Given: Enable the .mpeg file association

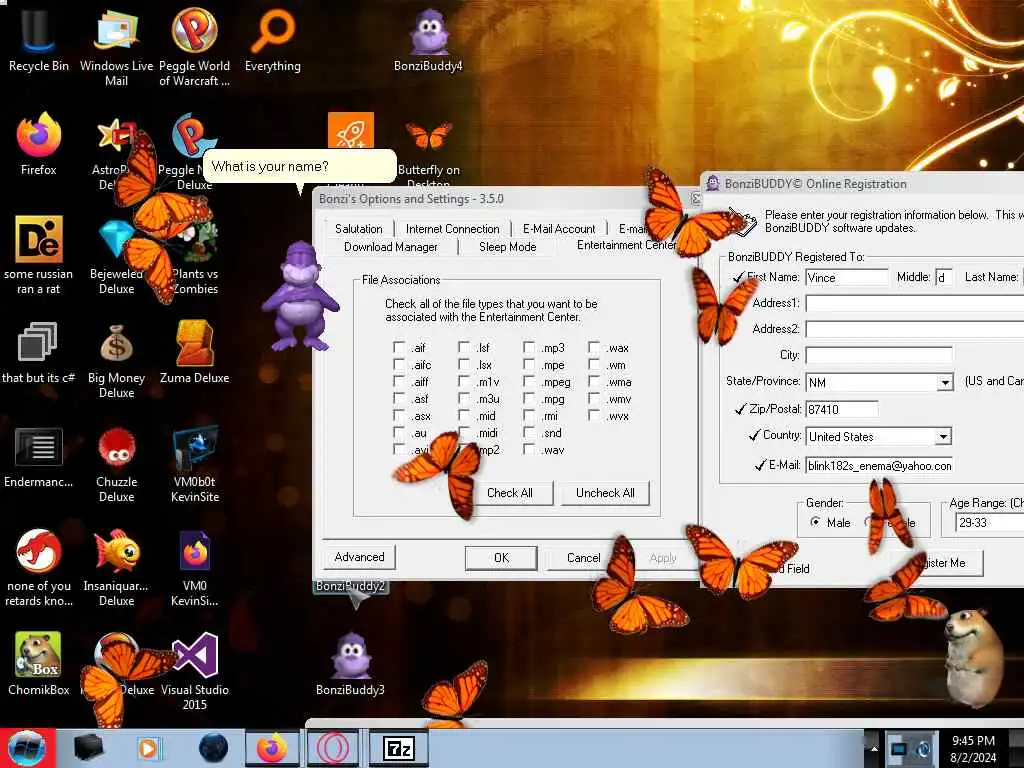Looking at the screenshot, I should click(x=529, y=381).
